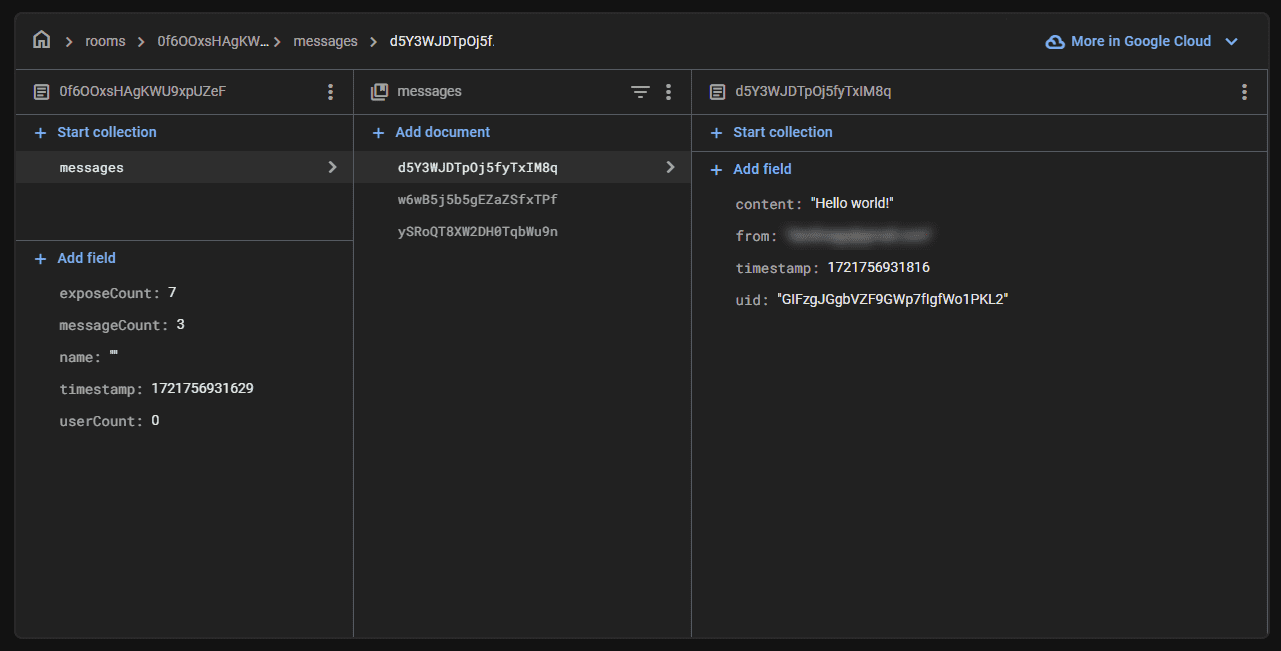Open the filter list icon for messages
This screenshot has width=1281, height=651.
pyautogui.click(x=640, y=92)
